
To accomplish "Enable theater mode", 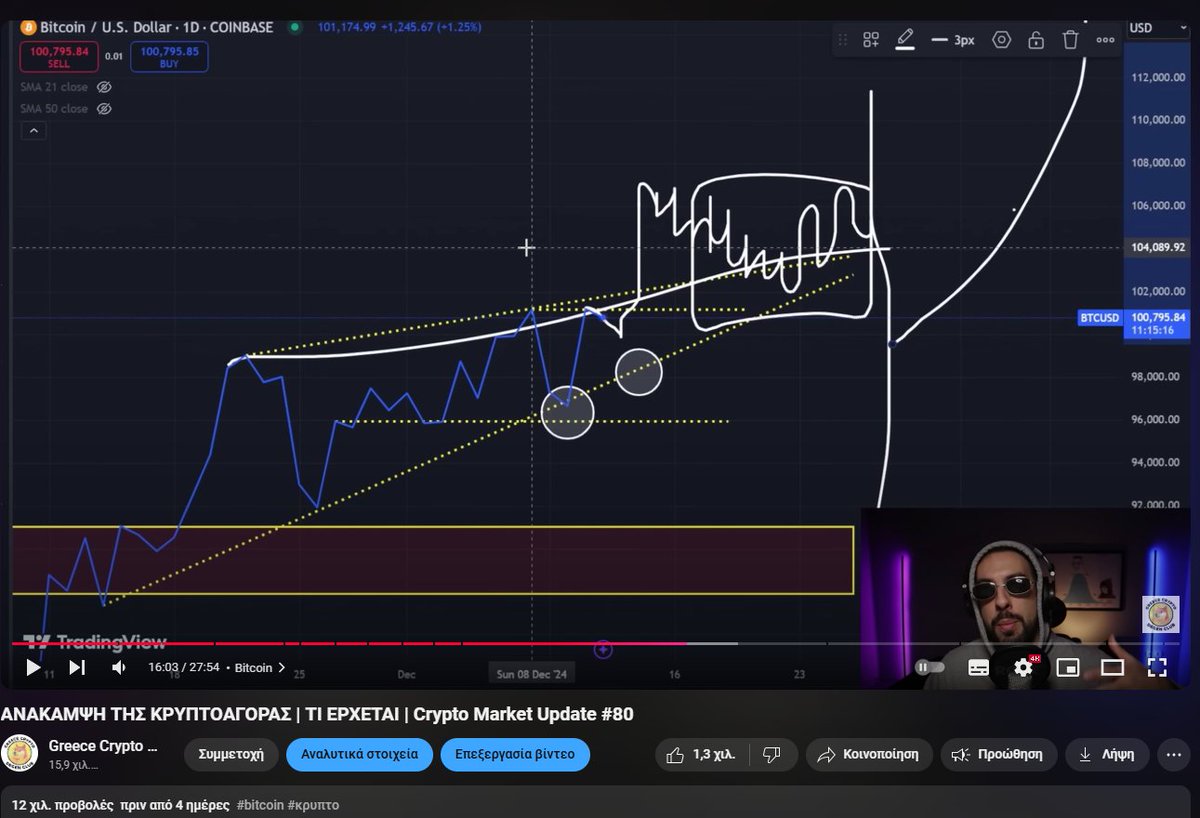I will pos(1112,667).
